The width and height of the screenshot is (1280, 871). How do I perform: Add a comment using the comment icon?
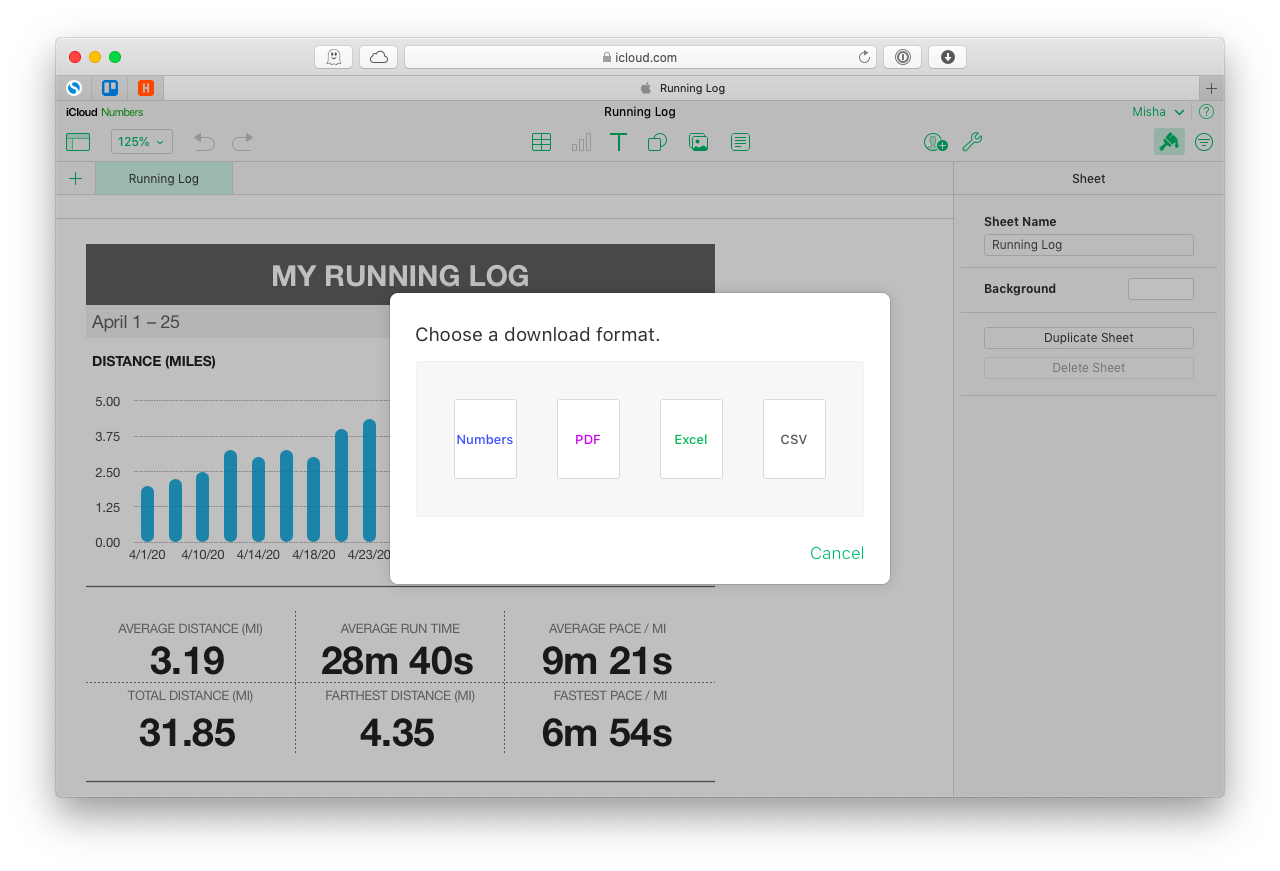tap(740, 142)
